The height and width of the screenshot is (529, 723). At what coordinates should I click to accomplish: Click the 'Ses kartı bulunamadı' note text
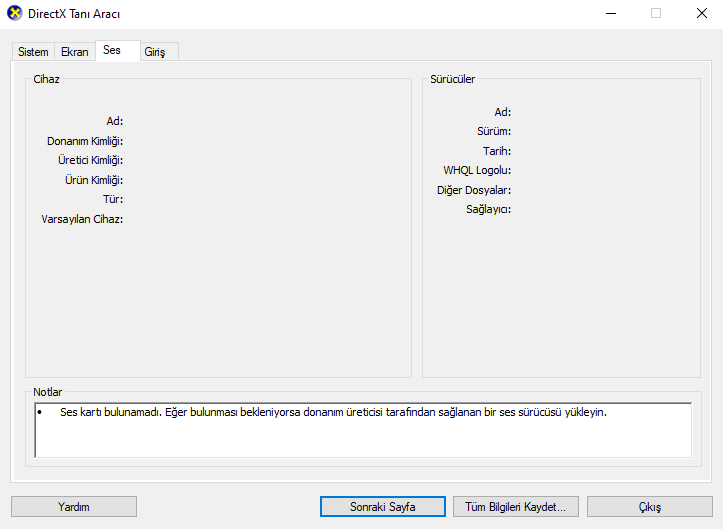[333, 412]
